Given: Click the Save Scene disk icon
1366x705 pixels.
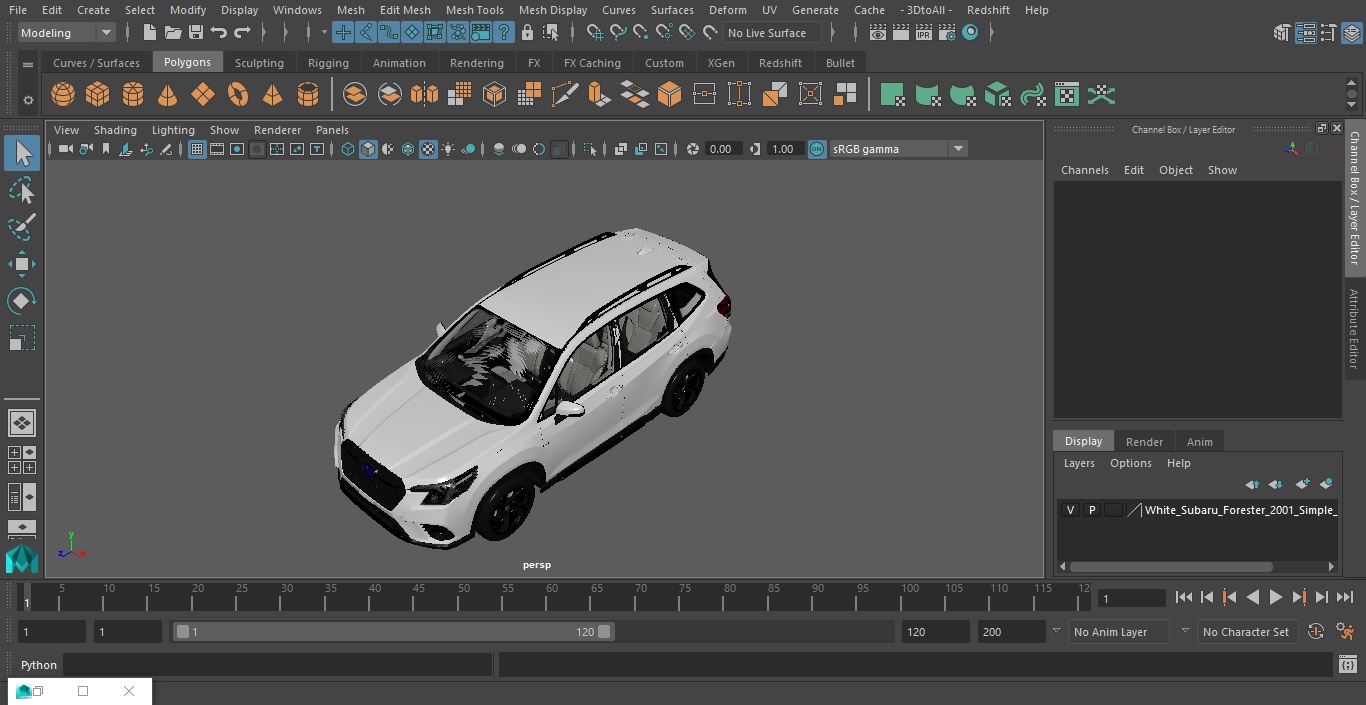Looking at the screenshot, I should click(x=196, y=33).
